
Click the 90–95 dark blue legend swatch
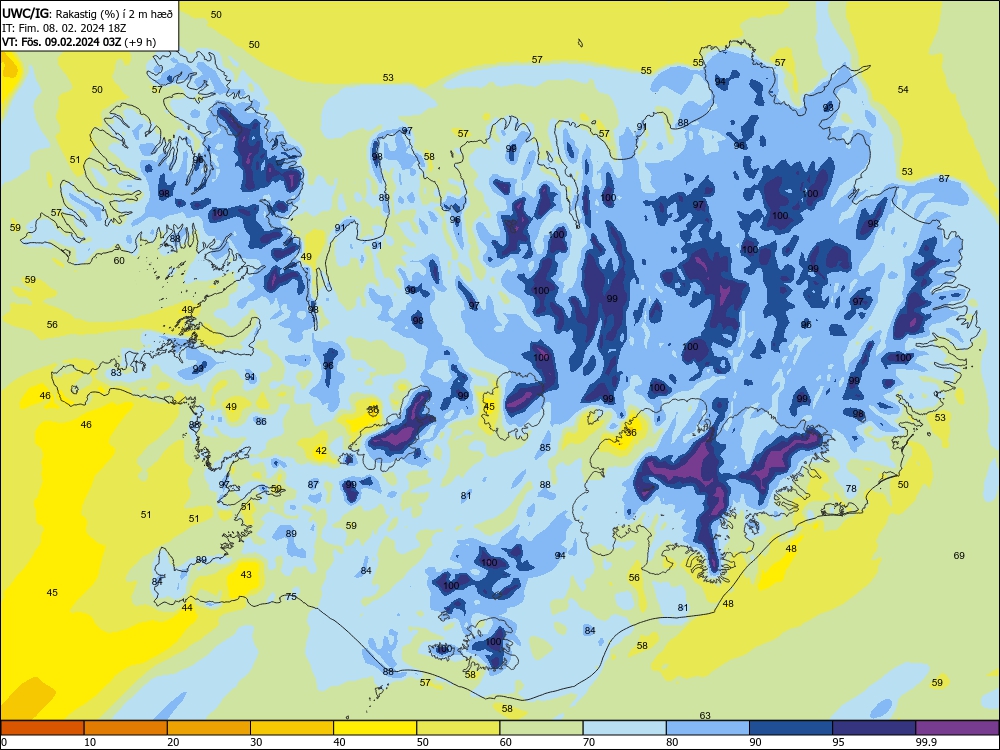coord(791,728)
